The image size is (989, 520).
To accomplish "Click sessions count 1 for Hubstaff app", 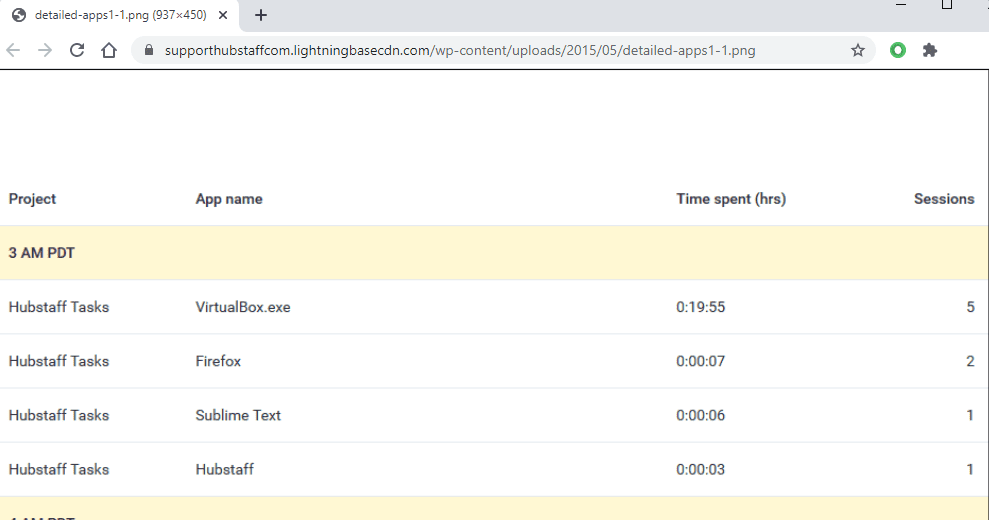I will (970, 470).
